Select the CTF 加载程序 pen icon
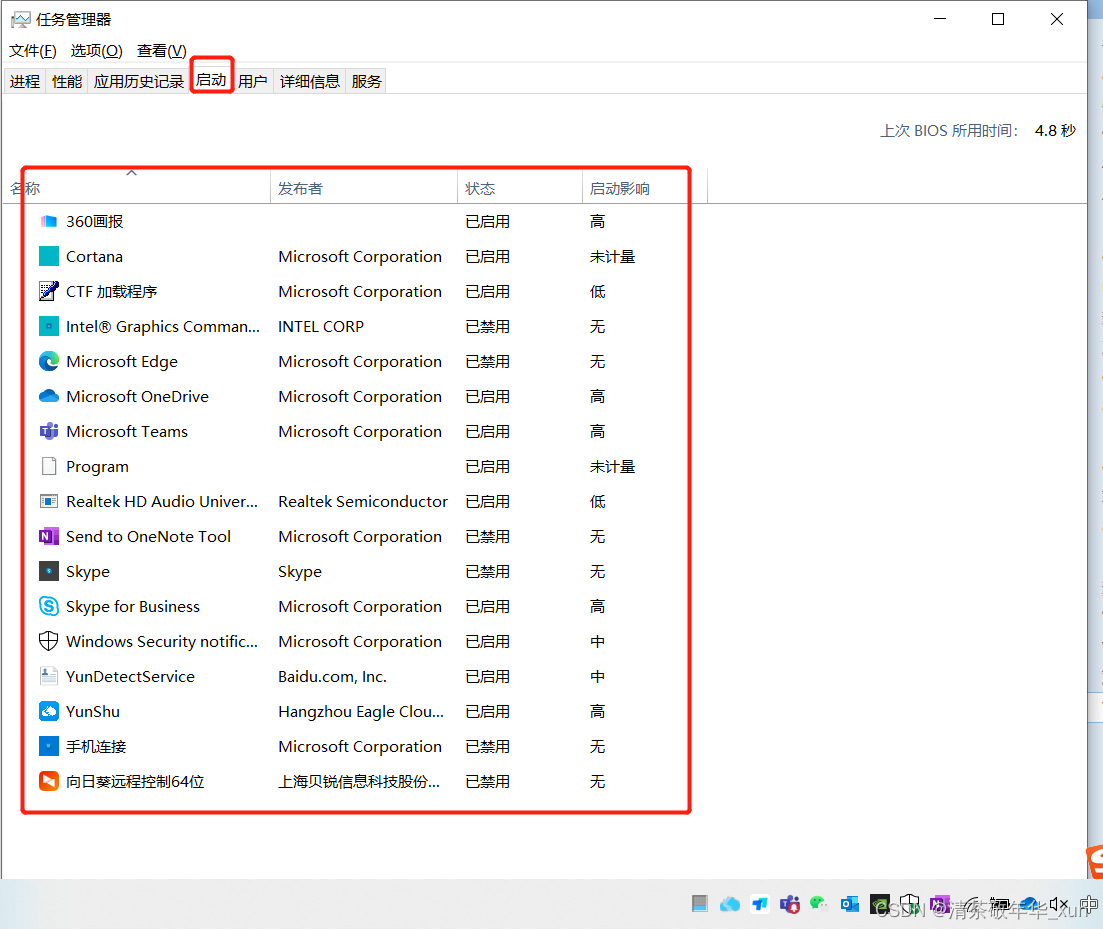The height and width of the screenshot is (929, 1103). point(49,291)
